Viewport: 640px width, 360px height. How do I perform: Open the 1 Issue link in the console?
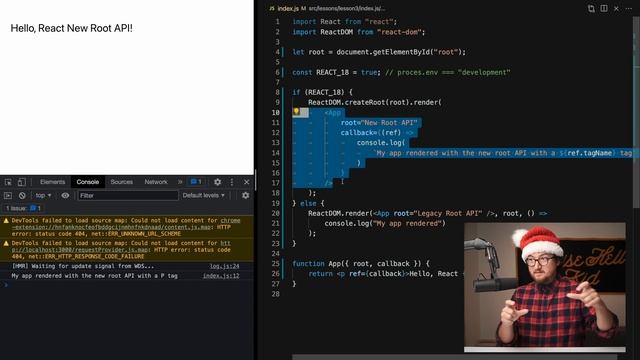(x=23, y=208)
